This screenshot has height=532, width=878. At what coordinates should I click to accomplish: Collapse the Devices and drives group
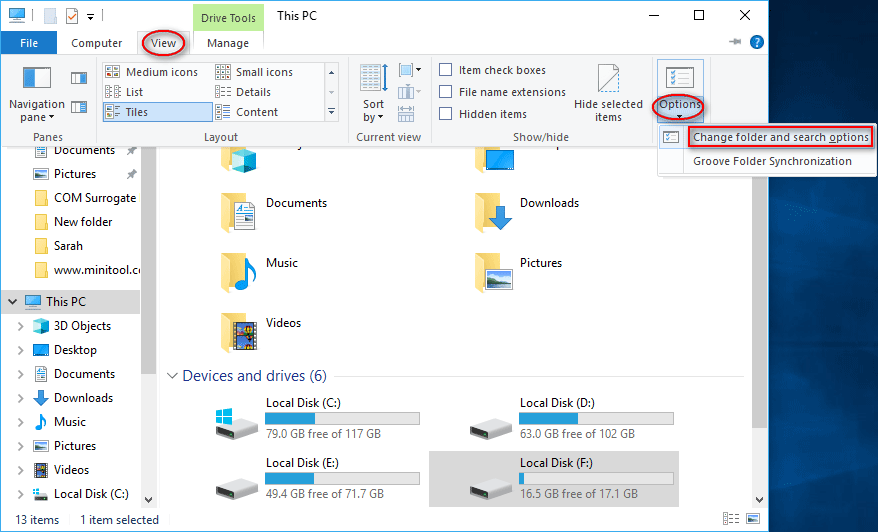(x=172, y=376)
